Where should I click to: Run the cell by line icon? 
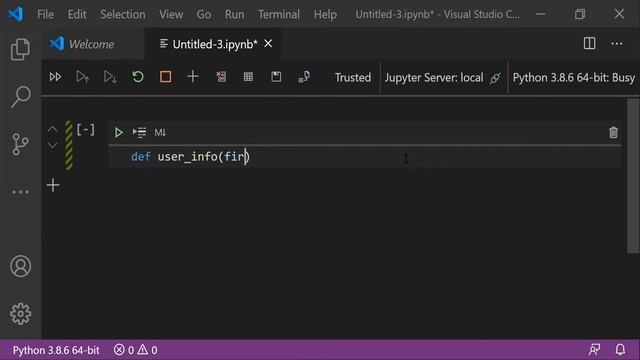click(139, 132)
